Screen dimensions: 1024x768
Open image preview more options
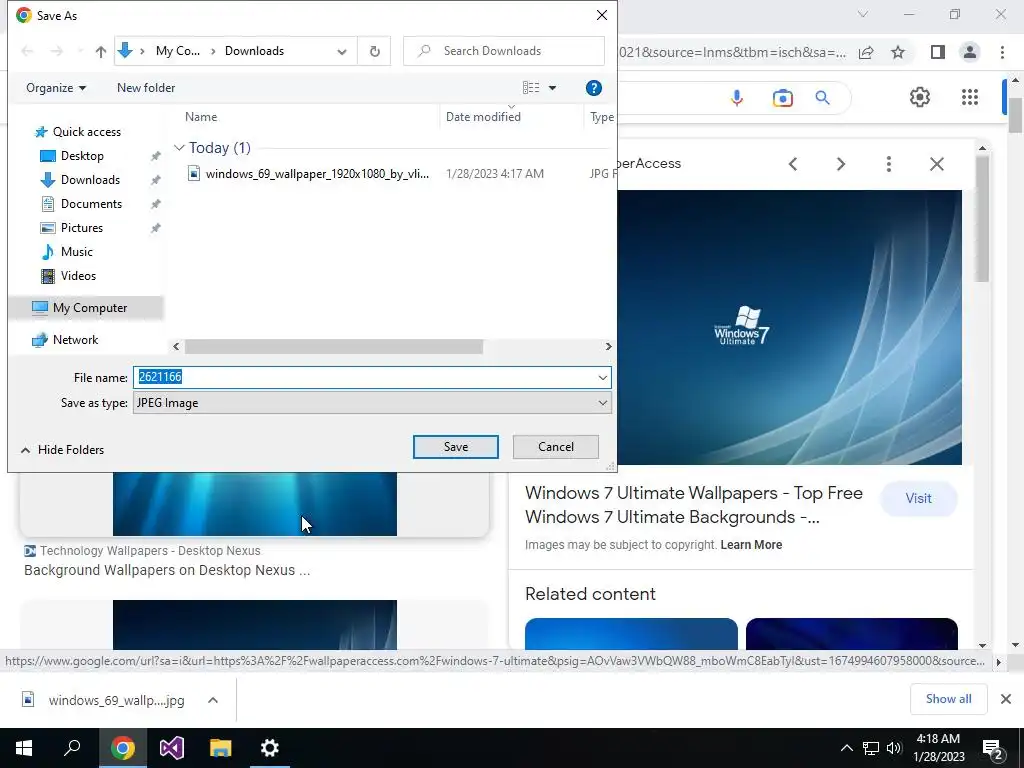point(888,164)
